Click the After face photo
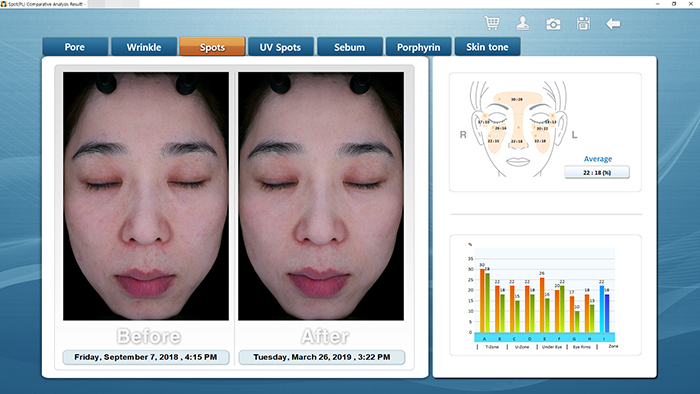 [x=321, y=196]
